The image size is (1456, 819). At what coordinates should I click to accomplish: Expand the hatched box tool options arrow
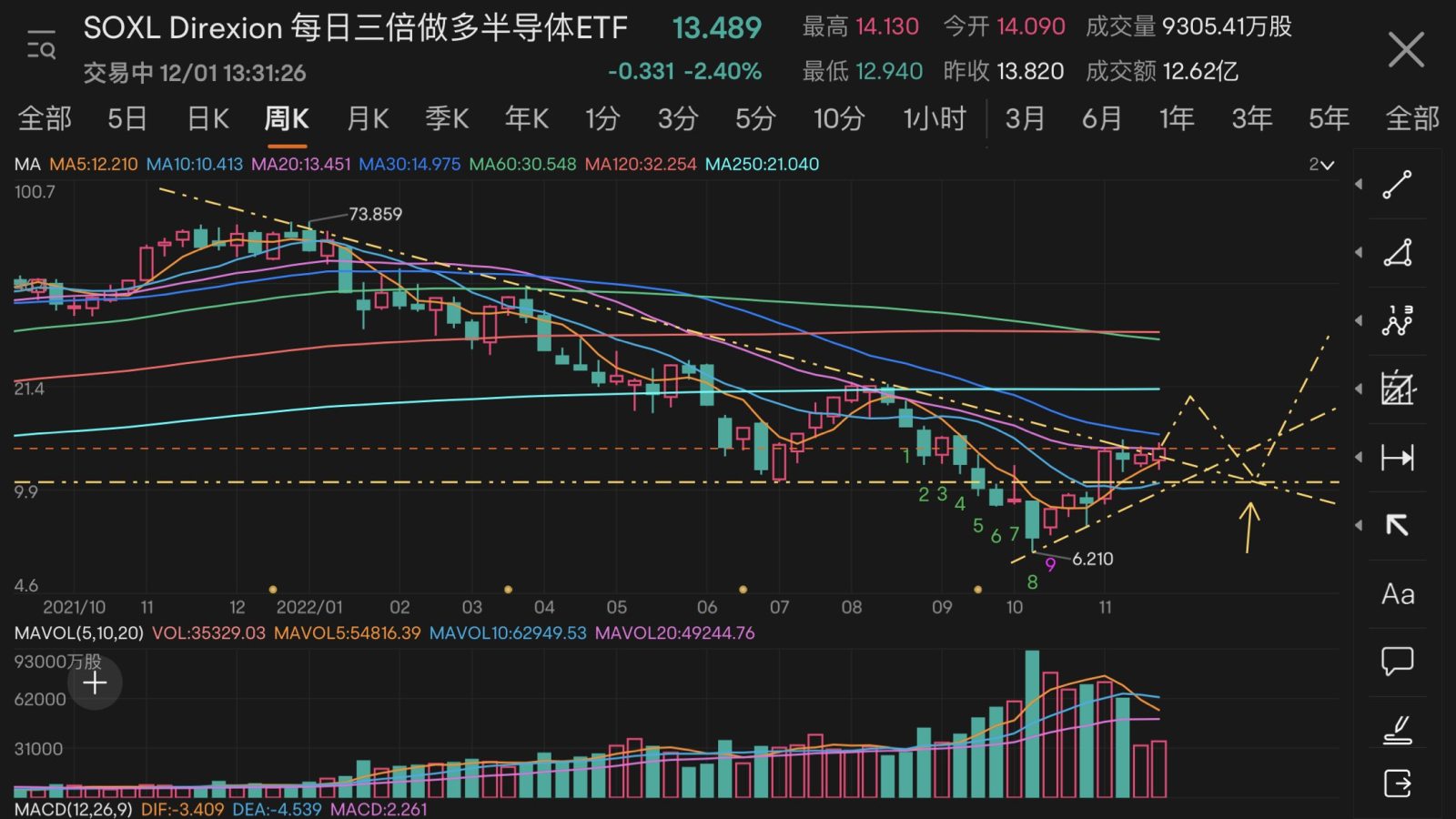pyautogui.click(x=1359, y=389)
